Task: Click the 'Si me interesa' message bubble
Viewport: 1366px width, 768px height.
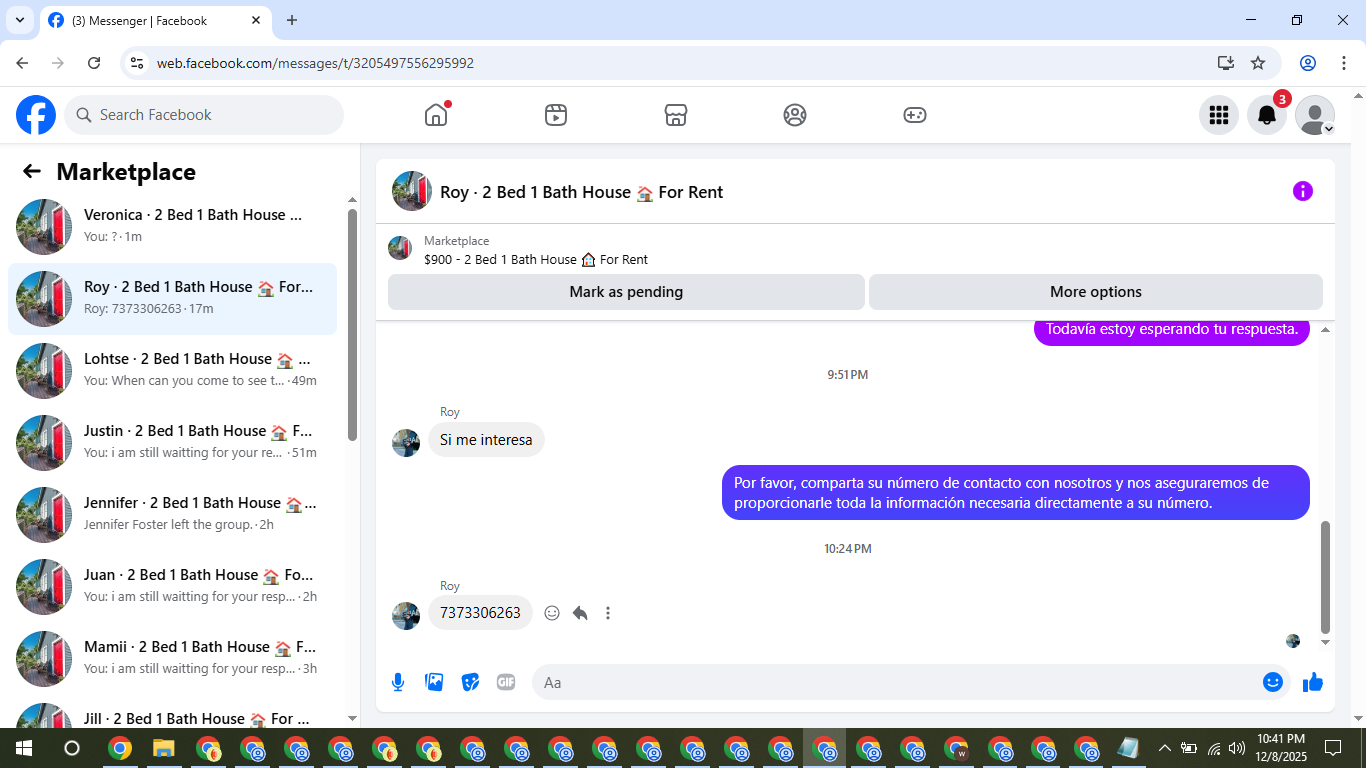Action: (x=486, y=440)
